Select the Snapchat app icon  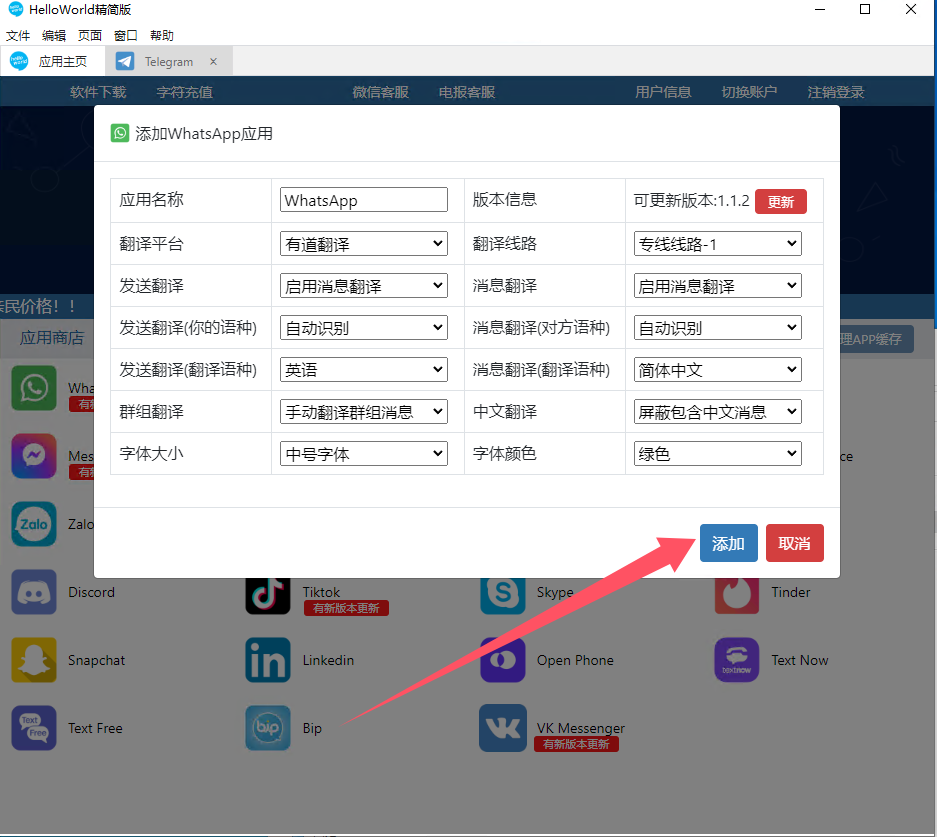(x=34, y=660)
